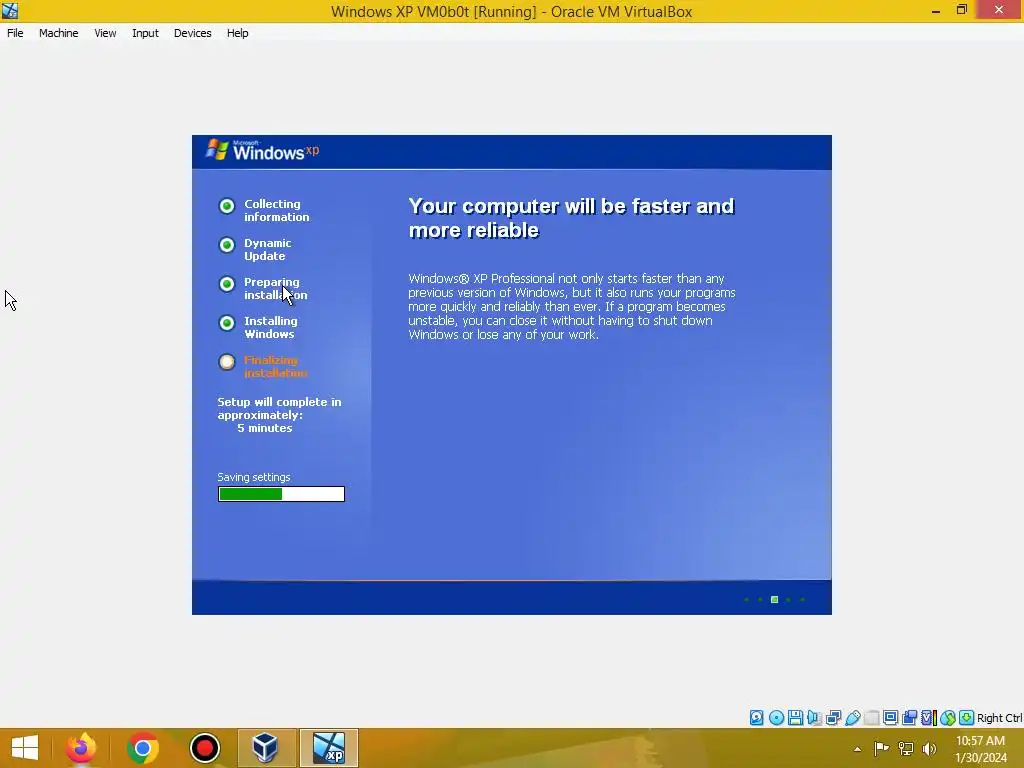Open the taskbar clock showing 10:57 AM
The width and height of the screenshot is (1024, 768).
[980, 748]
